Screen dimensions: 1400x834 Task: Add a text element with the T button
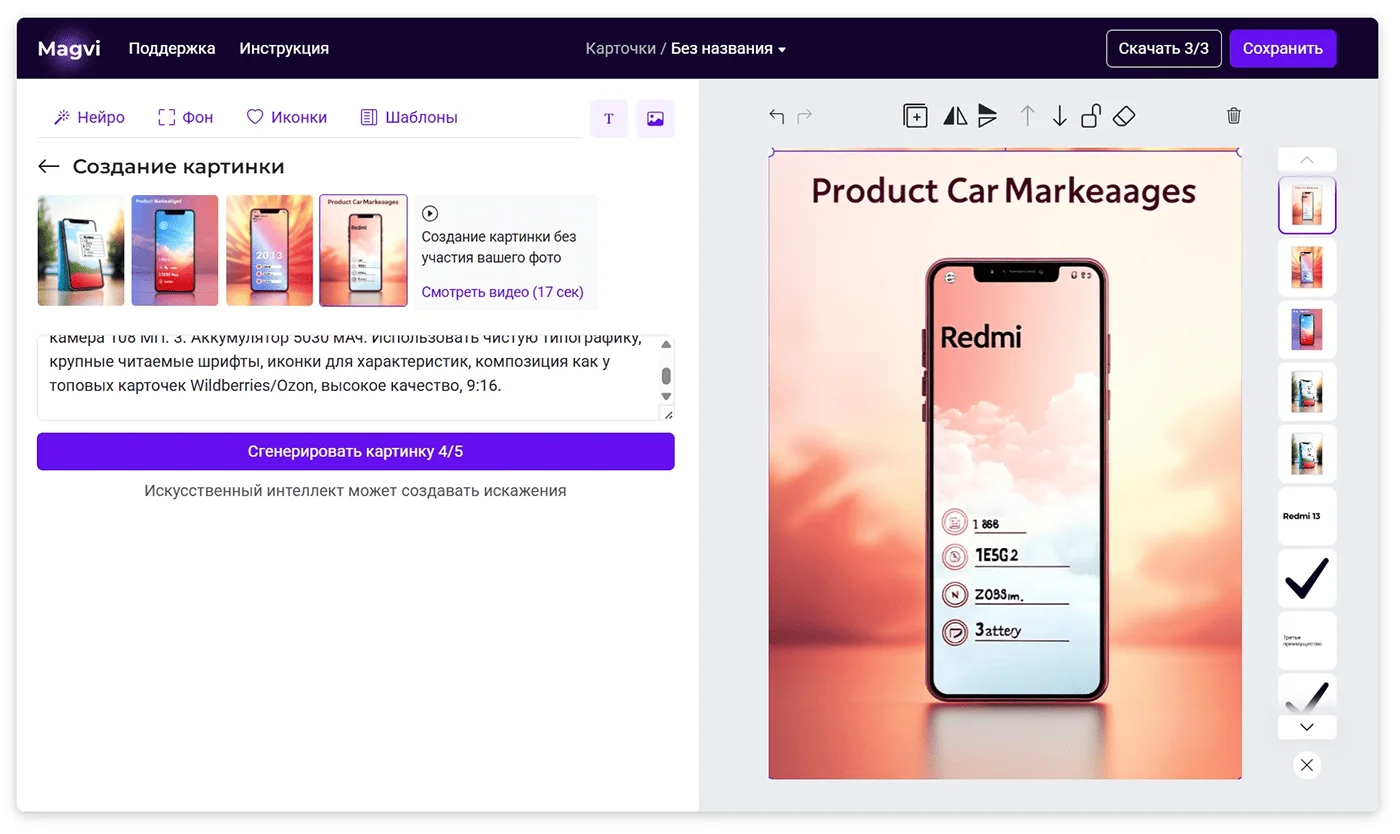(609, 119)
